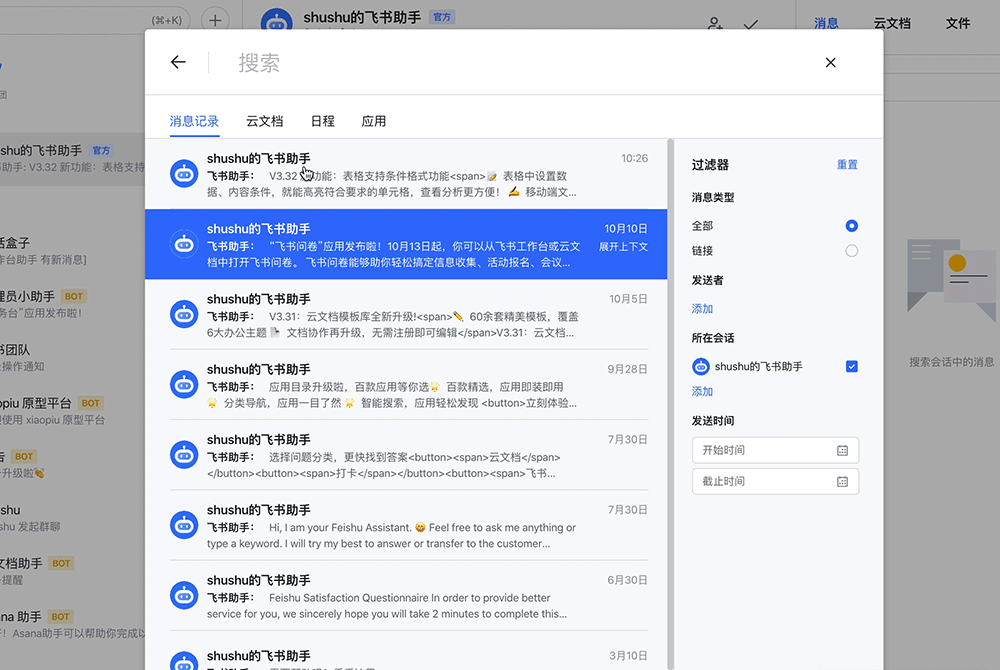Close the search dialog with the X
The height and width of the screenshot is (670, 1000).
point(830,62)
